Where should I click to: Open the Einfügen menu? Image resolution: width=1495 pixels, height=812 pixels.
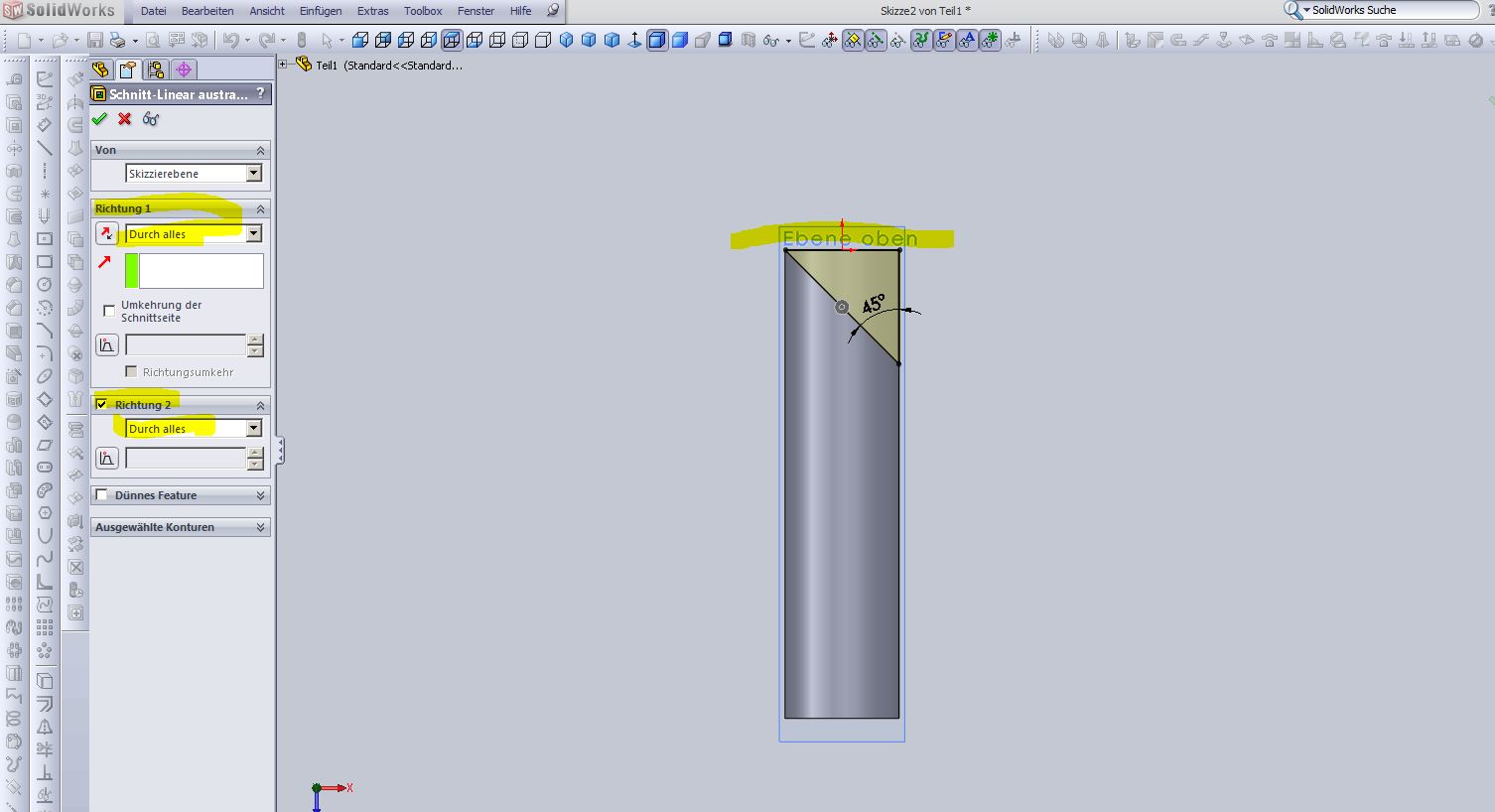pos(321,11)
